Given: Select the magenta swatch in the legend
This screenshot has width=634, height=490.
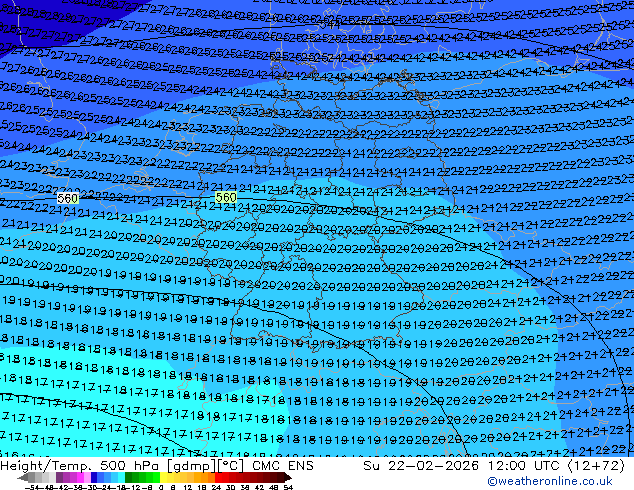Looking at the screenshot, I should [80, 477].
